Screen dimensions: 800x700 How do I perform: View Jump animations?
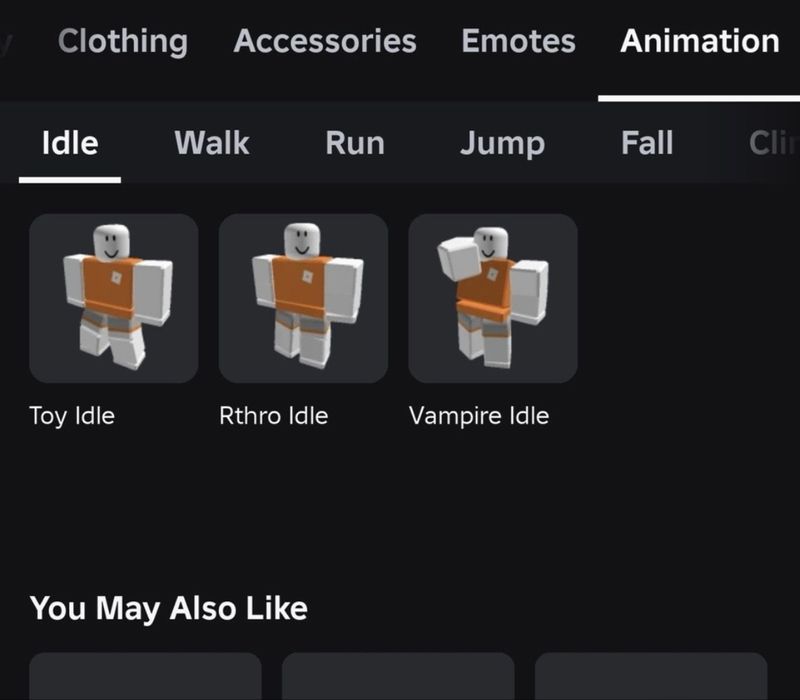pyautogui.click(x=503, y=144)
